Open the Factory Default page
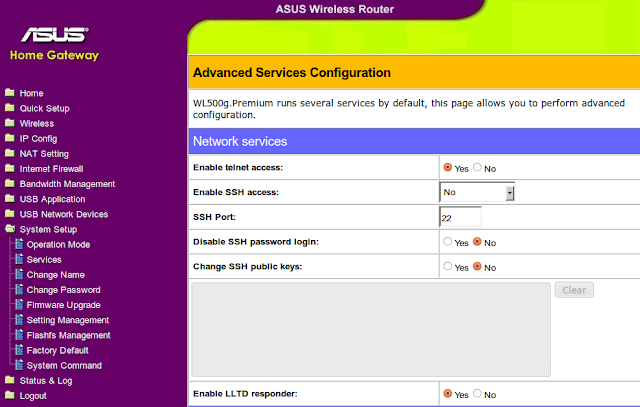The image size is (640, 407). pos(58,350)
